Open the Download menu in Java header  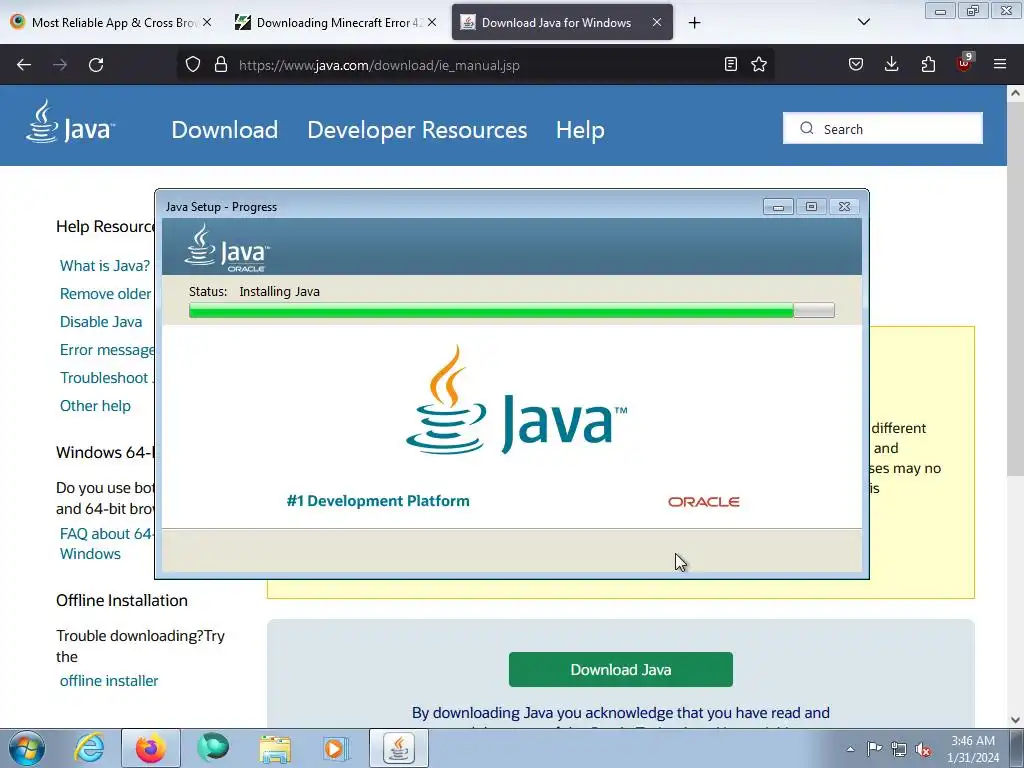coord(225,130)
